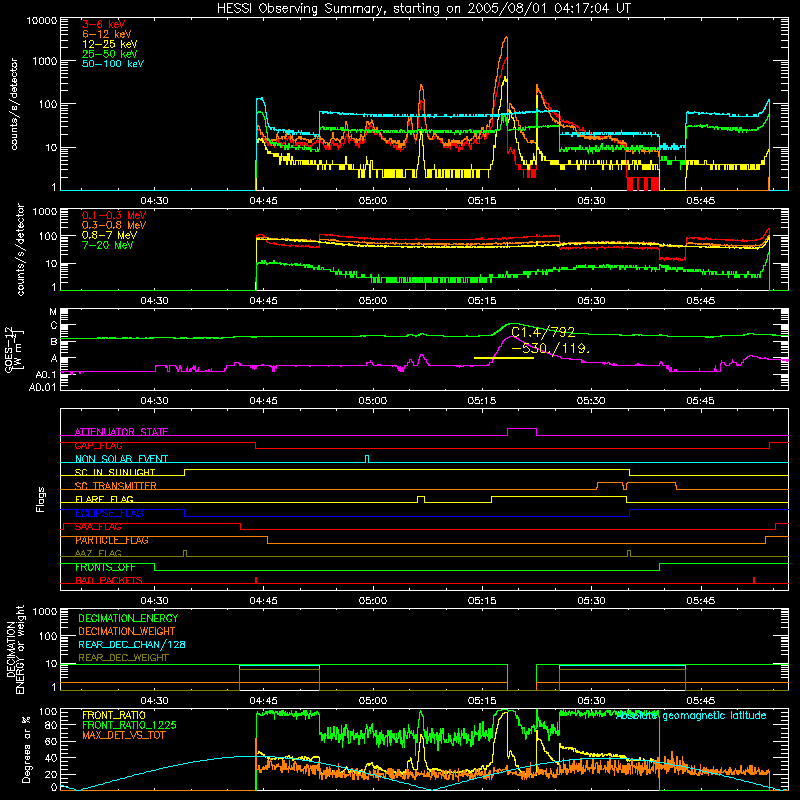Click the SC_IN_SUNLIGHT flag label
The width and height of the screenshot is (800, 800).
115,472
